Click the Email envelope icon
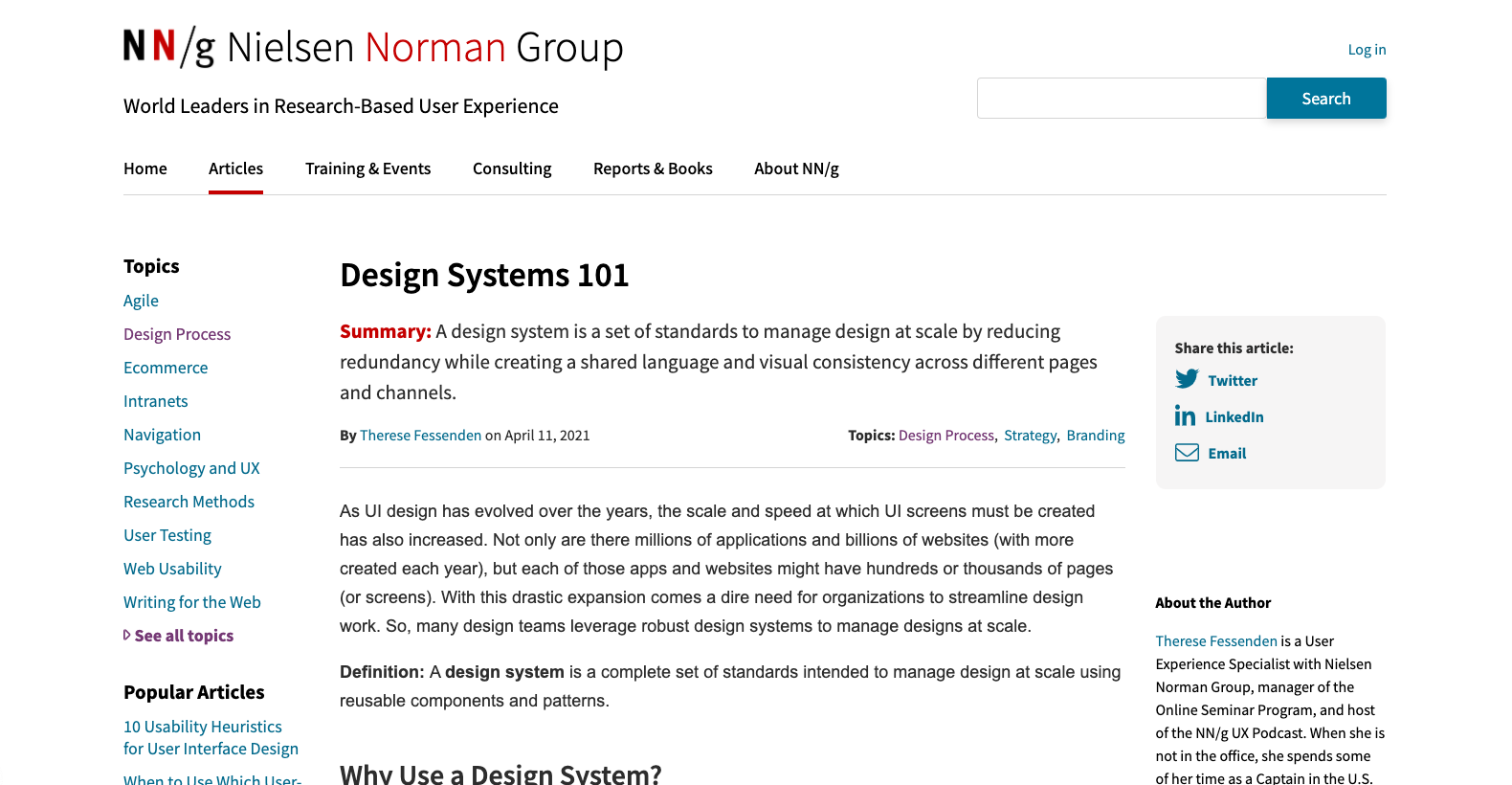1512x785 pixels. click(x=1187, y=453)
